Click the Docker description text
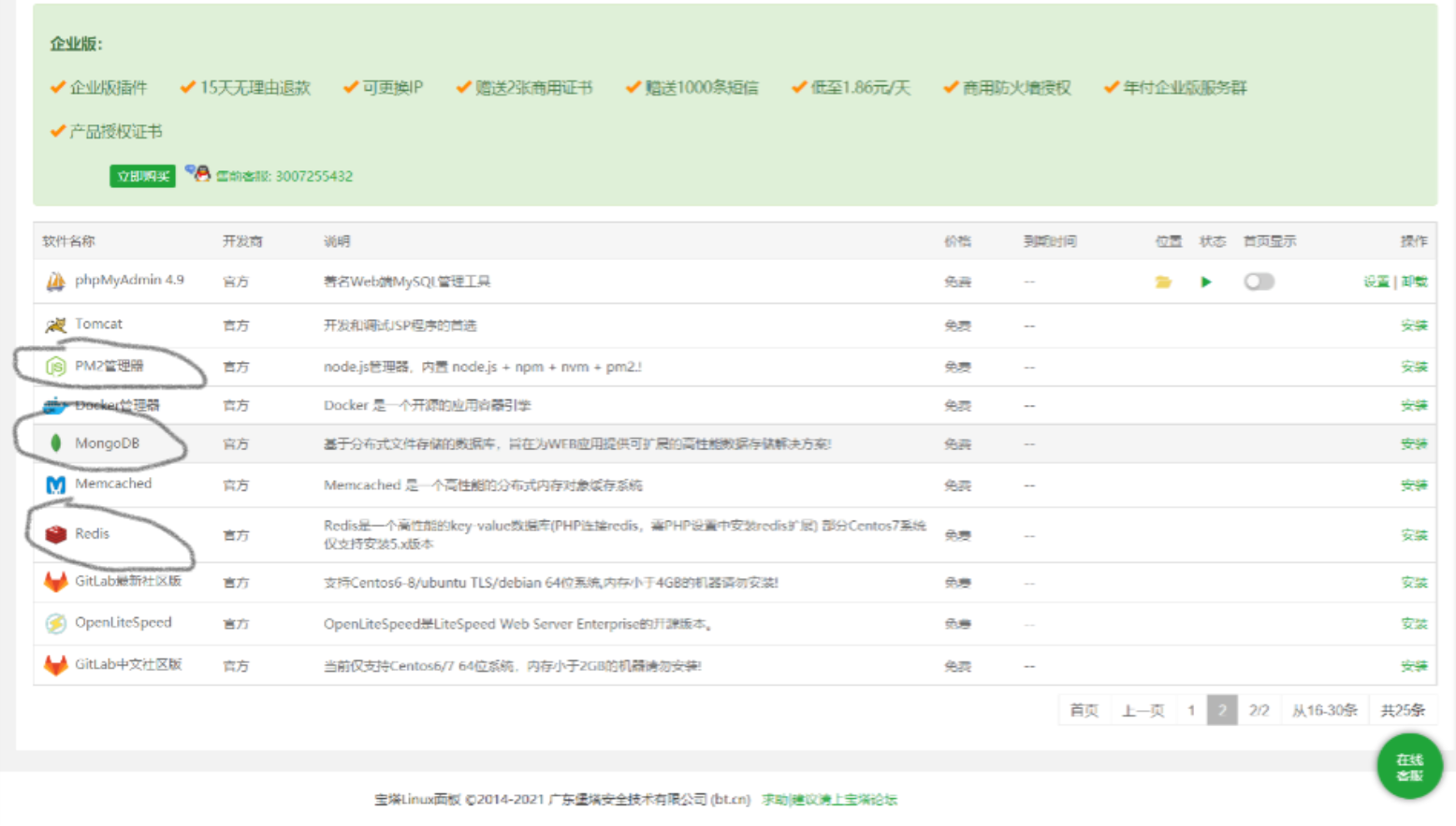This screenshot has width=1456, height=826. coord(427,405)
